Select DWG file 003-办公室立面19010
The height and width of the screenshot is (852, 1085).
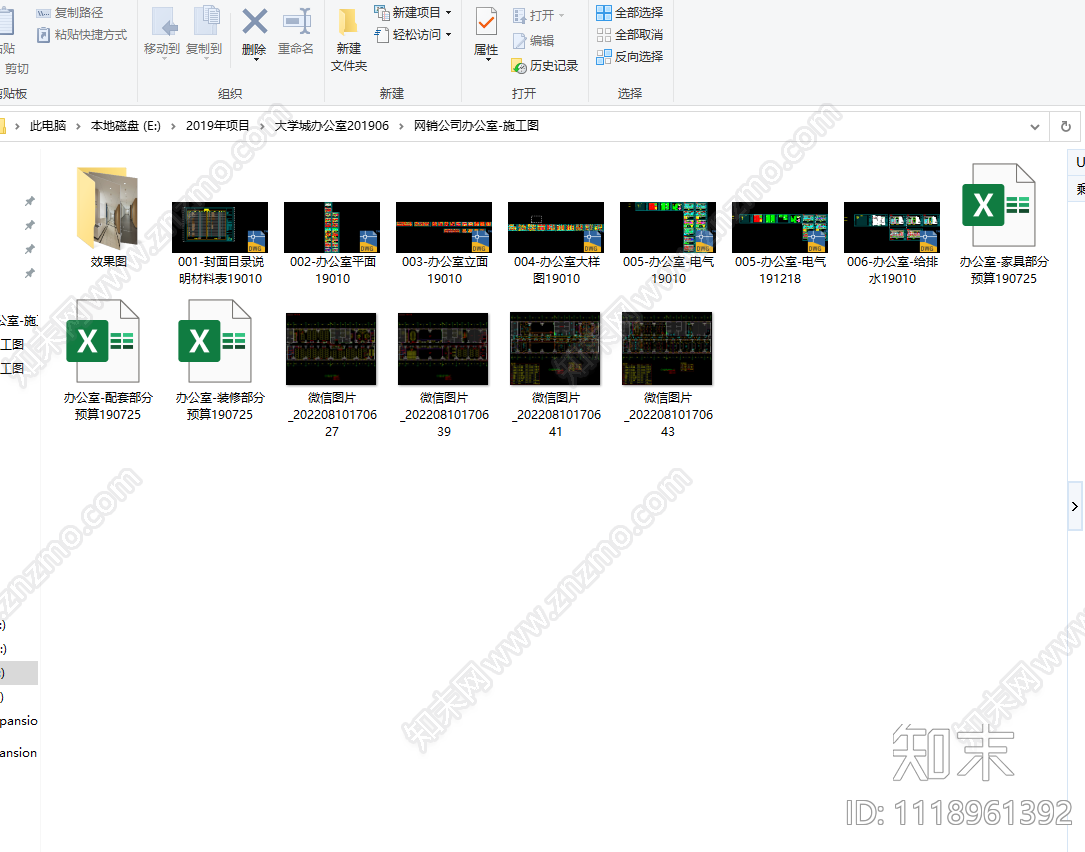pos(444,243)
